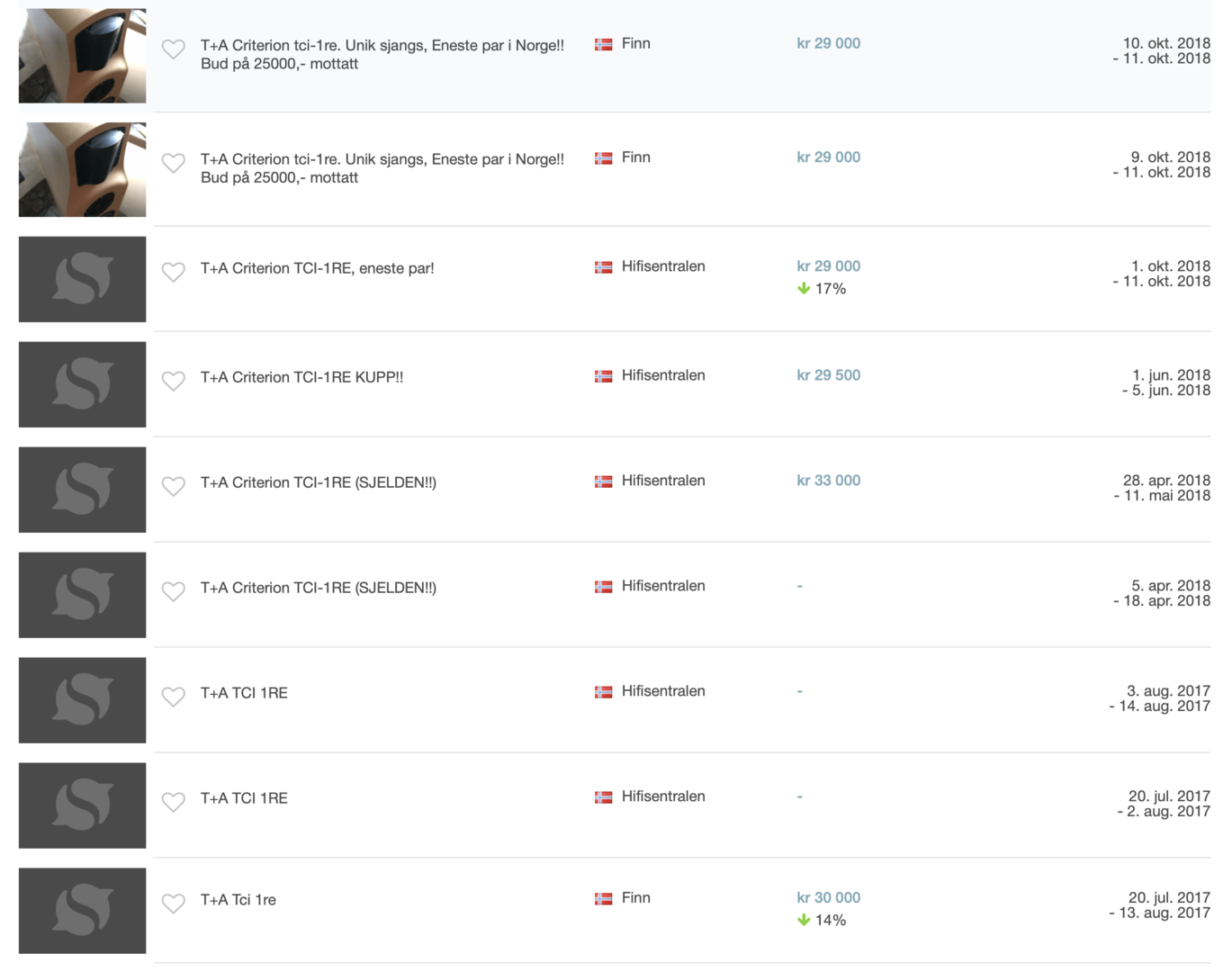Click date range '5. apr. 2018 - 18. apr. 2018'

click(x=1162, y=594)
